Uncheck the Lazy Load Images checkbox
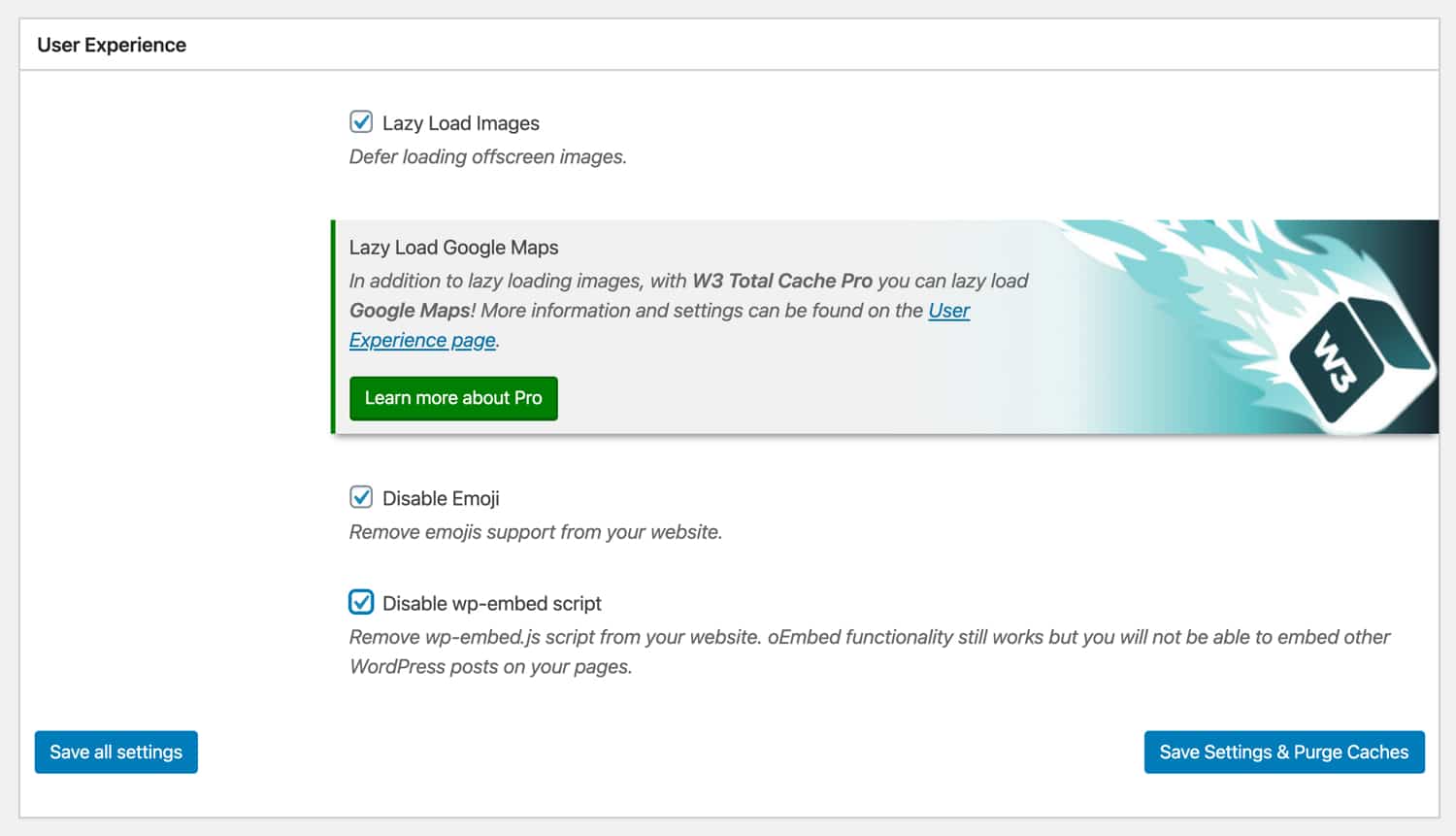The image size is (1456, 836). click(360, 121)
